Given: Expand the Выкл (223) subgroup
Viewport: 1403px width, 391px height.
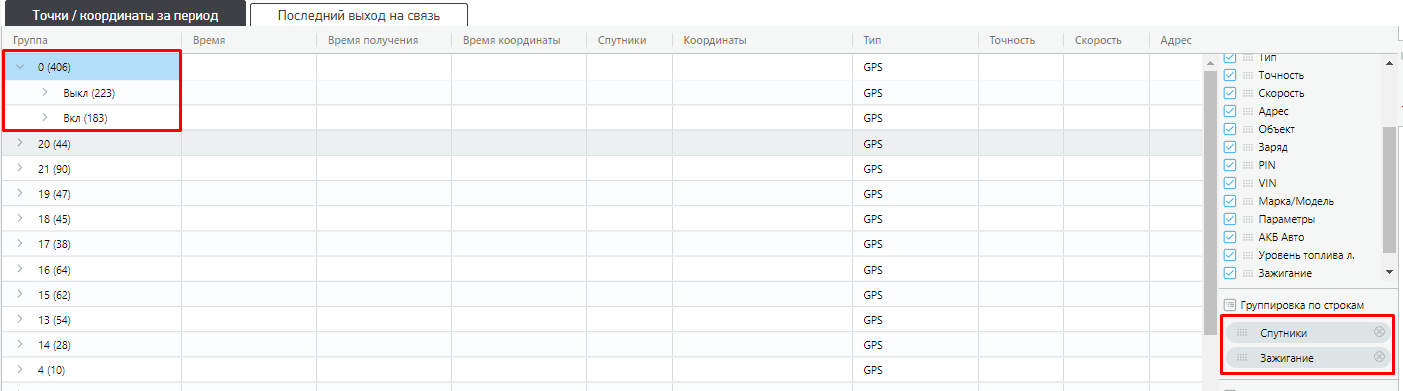Looking at the screenshot, I should pyautogui.click(x=45, y=92).
